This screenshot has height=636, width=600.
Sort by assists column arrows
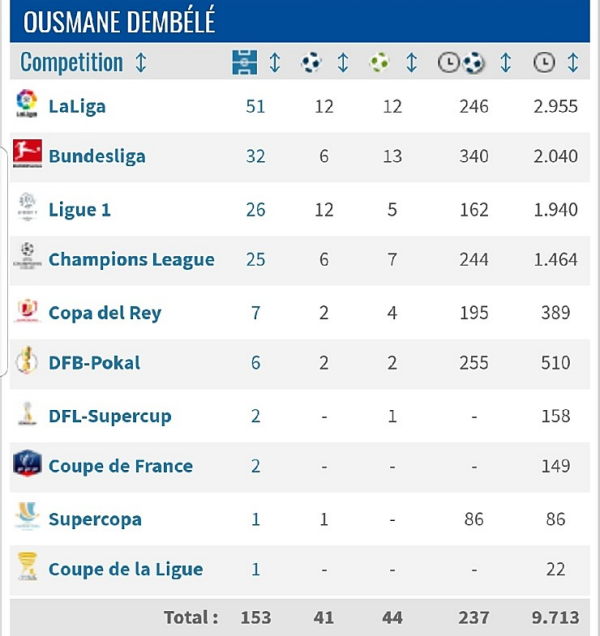click(411, 63)
